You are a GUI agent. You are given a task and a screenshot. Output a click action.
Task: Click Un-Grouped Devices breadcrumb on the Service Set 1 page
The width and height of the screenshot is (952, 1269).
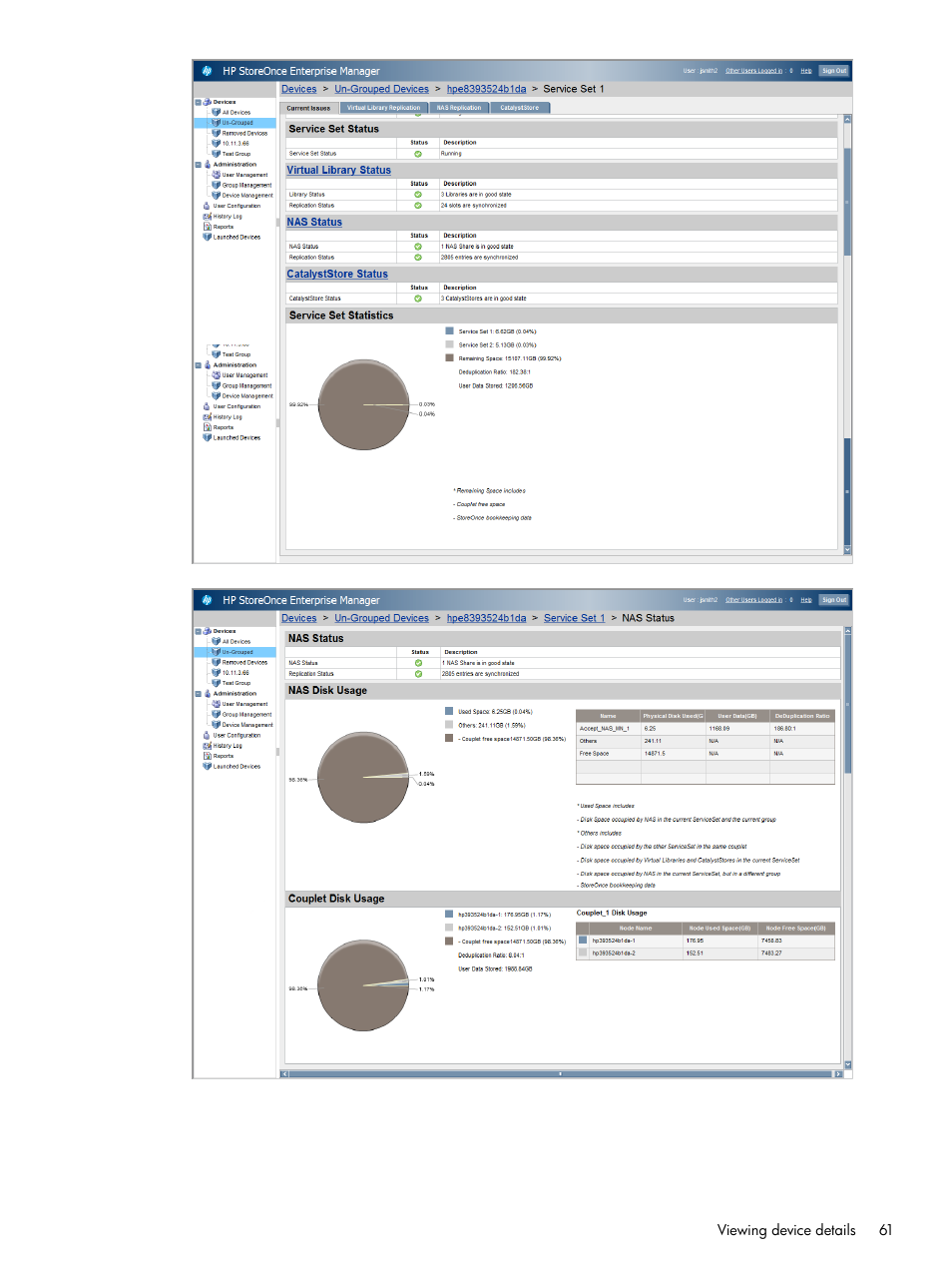(381, 89)
